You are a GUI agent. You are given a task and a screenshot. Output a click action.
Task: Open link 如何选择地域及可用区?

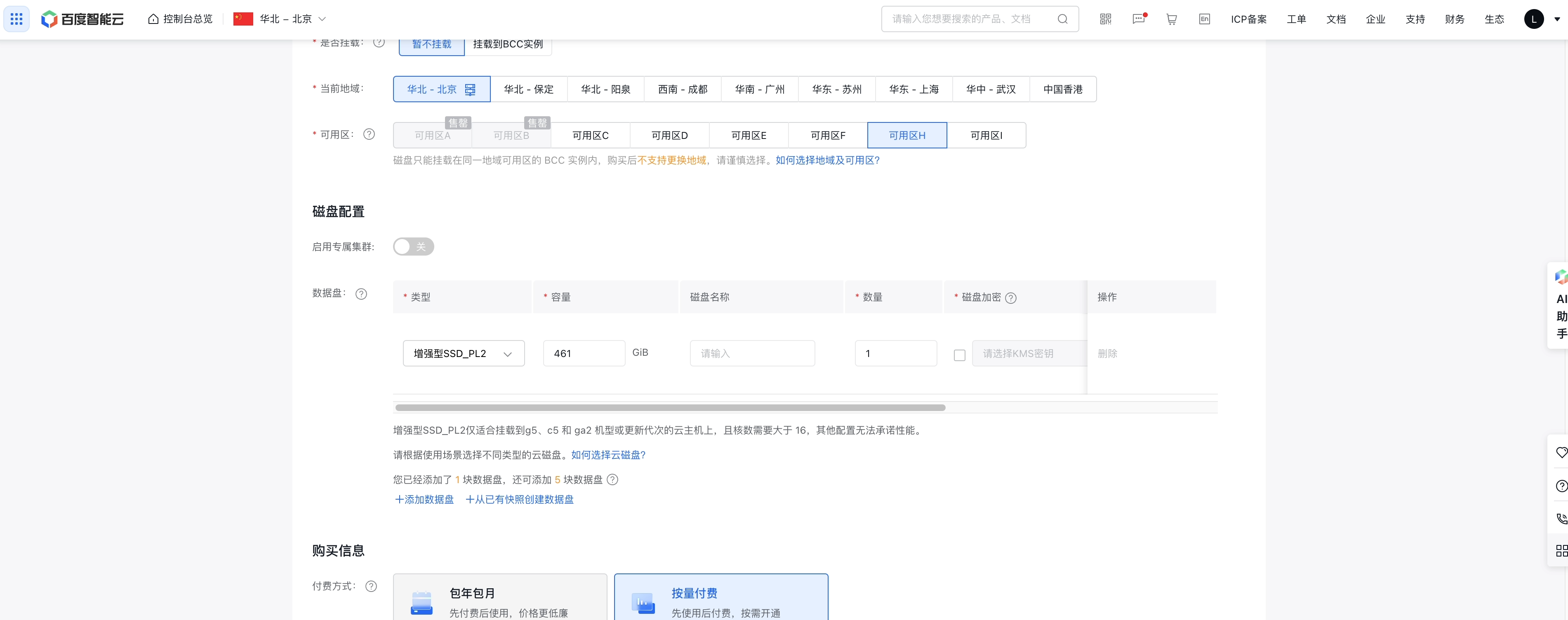(827, 160)
